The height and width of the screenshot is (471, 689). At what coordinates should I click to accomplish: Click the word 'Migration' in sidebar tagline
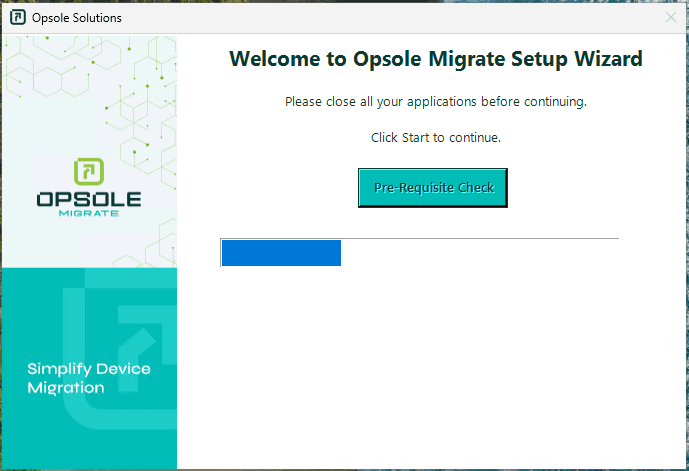tap(66, 388)
